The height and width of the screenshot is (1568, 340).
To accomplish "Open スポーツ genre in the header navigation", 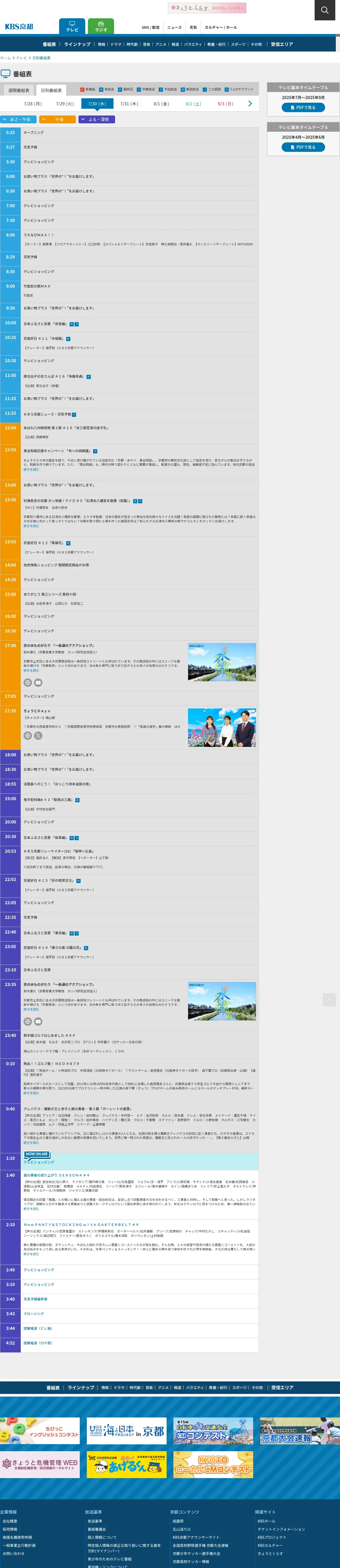I will (238, 44).
